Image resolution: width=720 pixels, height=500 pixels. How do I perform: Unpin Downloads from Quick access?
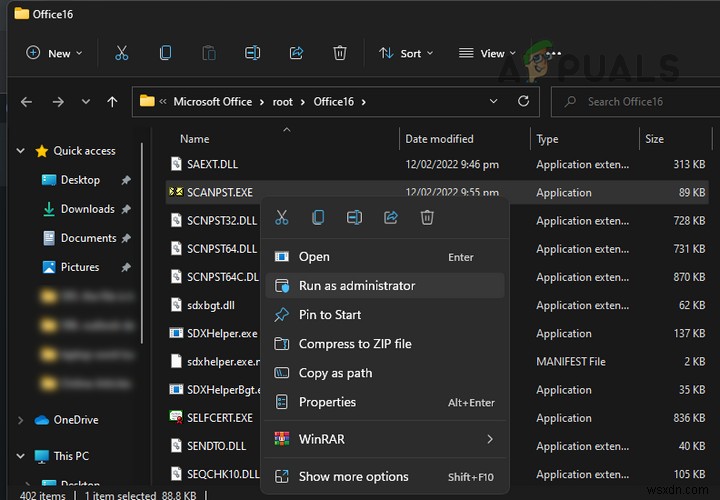click(126, 209)
